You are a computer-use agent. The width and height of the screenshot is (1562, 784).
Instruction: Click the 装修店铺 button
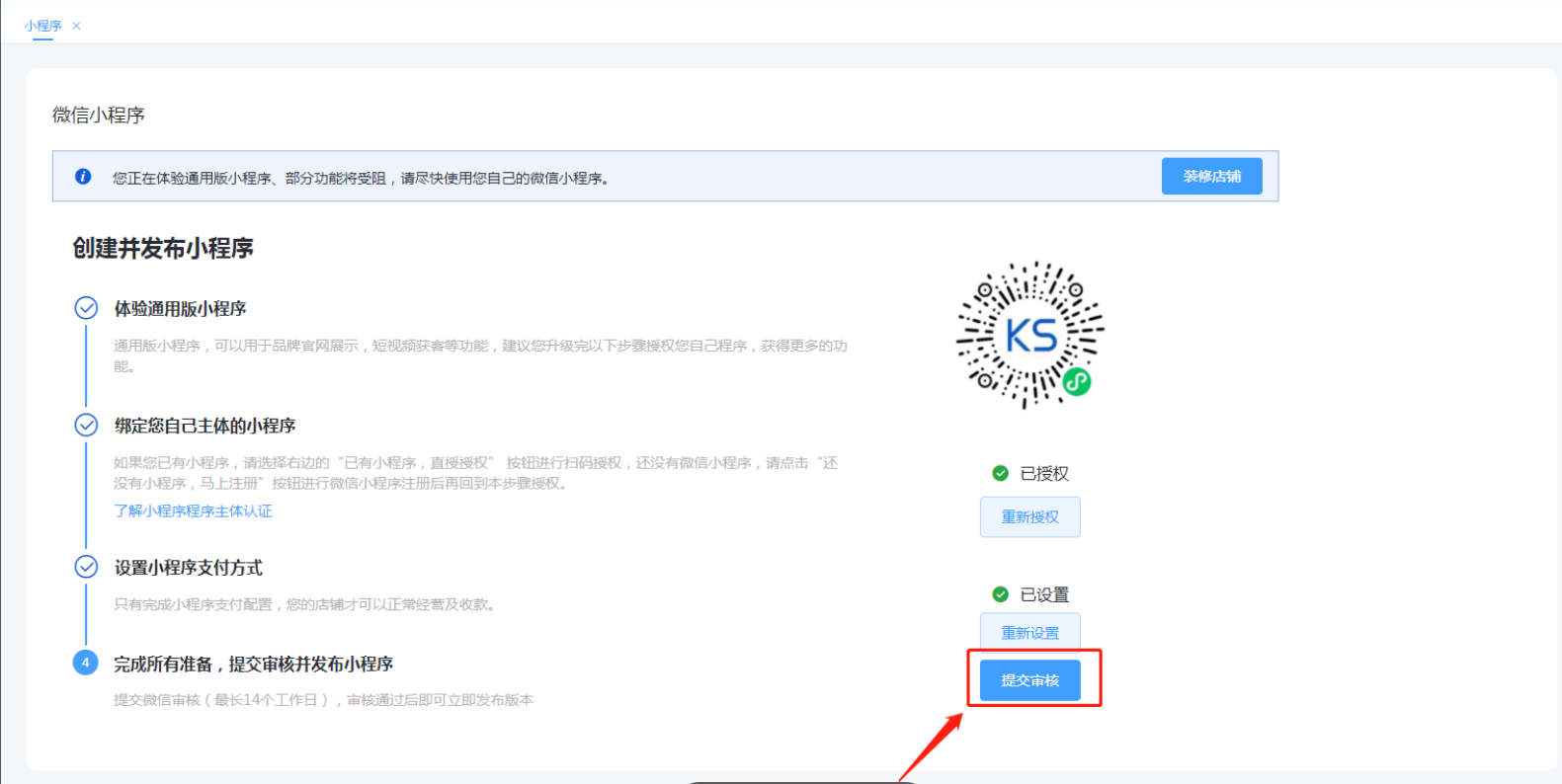tap(1211, 176)
